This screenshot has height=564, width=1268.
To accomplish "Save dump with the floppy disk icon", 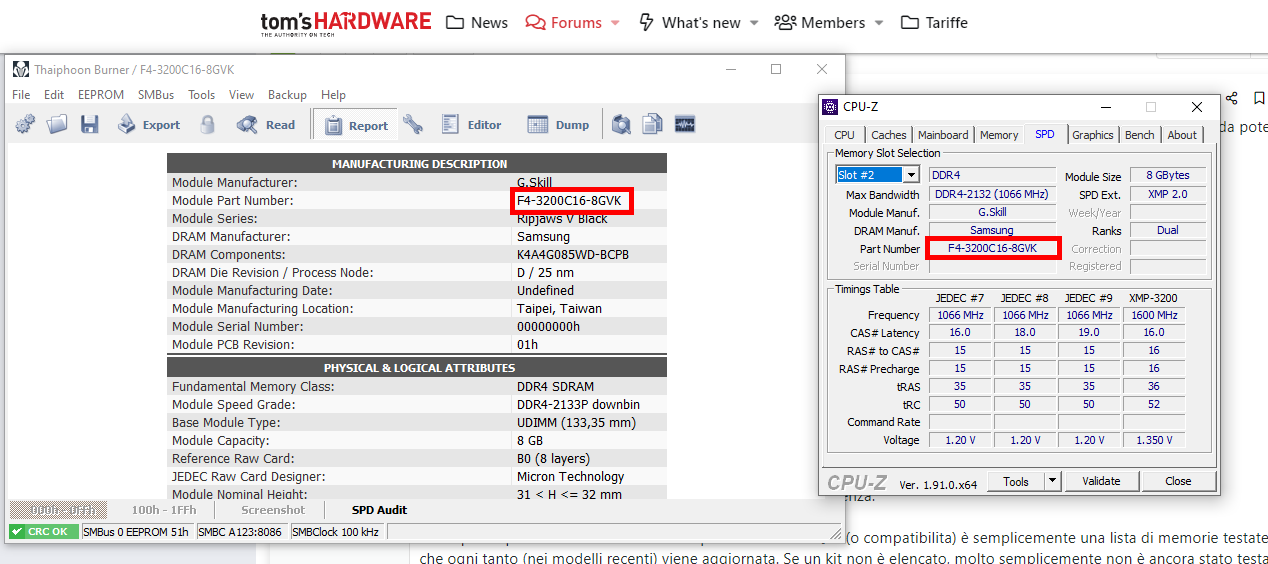I will pos(89,124).
